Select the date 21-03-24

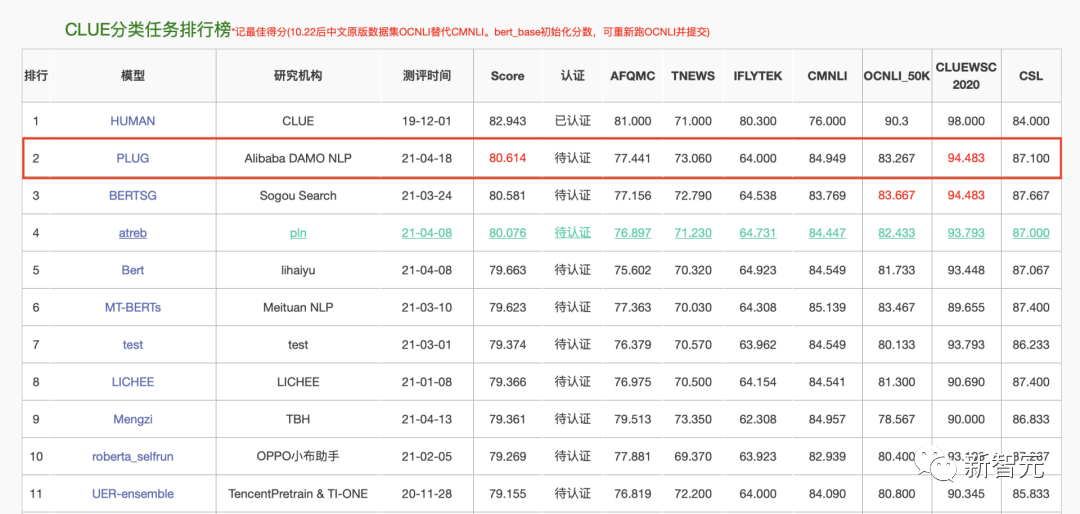tap(426, 195)
